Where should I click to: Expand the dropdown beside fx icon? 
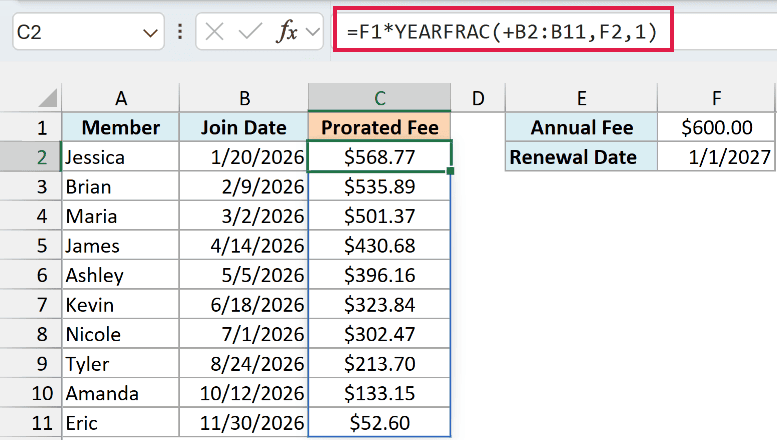click(x=313, y=32)
